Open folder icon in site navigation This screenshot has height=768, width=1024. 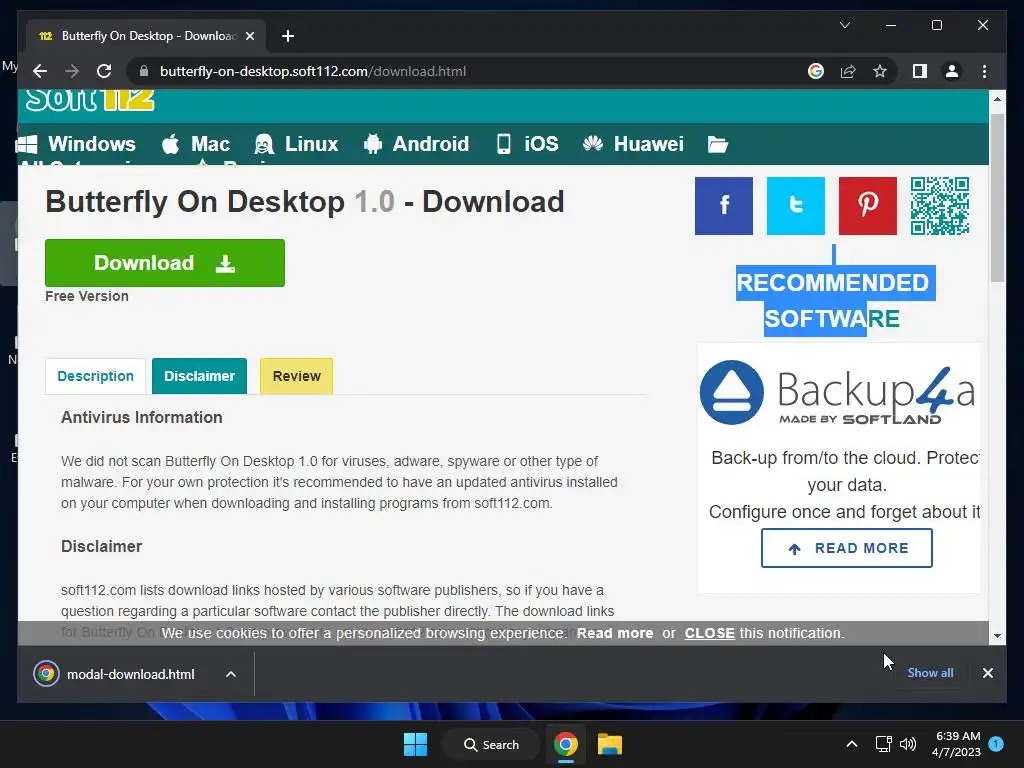[x=718, y=144]
